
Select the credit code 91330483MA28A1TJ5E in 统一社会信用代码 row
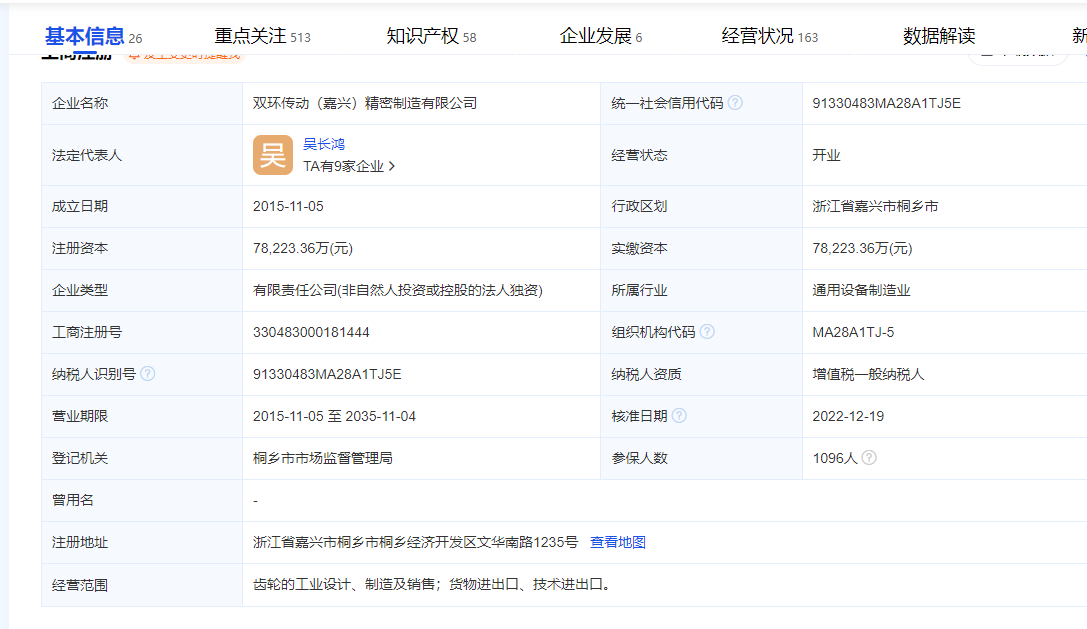click(x=886, y=103)
